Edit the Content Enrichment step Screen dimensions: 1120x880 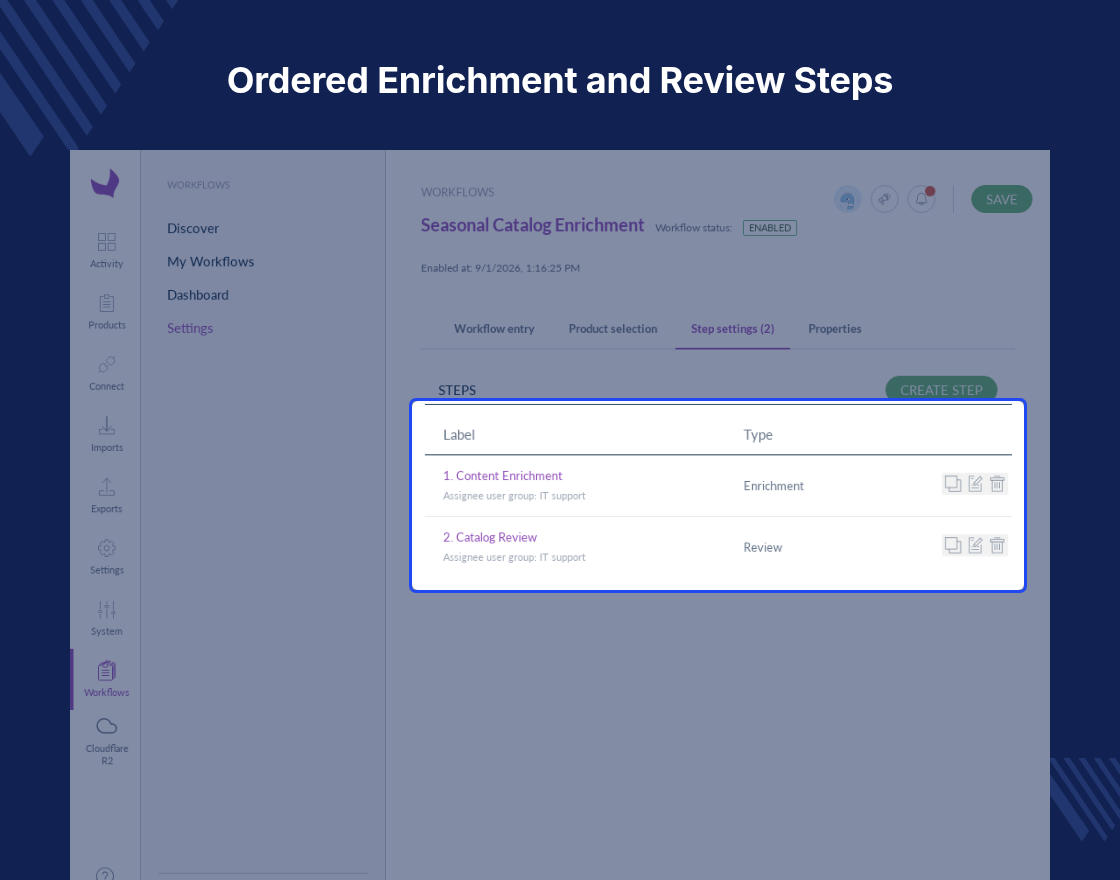click(975, 484)
